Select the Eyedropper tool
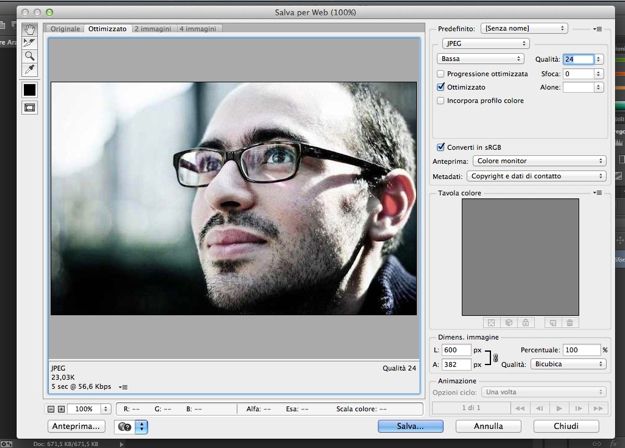Image resolution: width=625 pixels, height=448 pixels. (29, 69)
